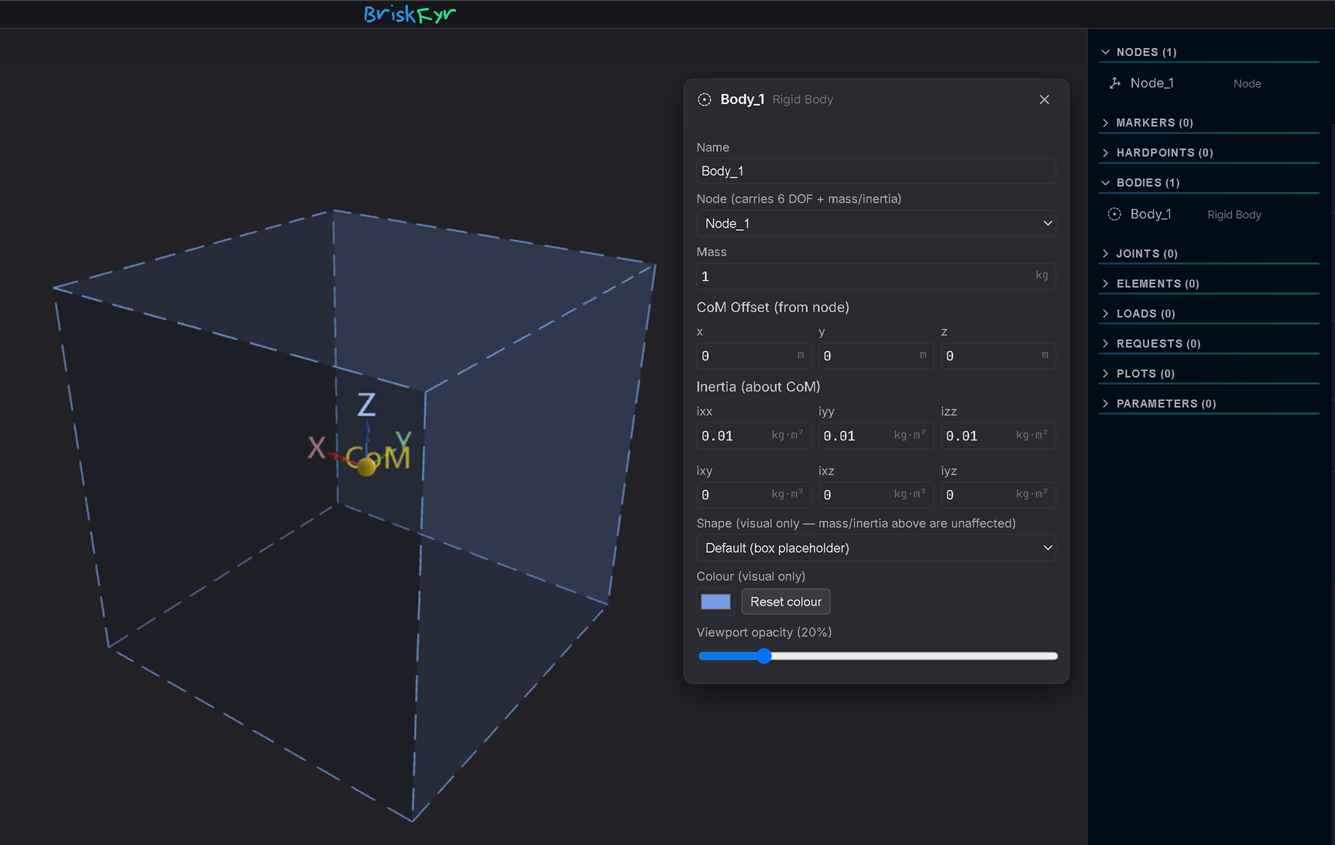The image size is (1335, 845).
Task: Click the iyz inertia field
Action: pos(998,494)
